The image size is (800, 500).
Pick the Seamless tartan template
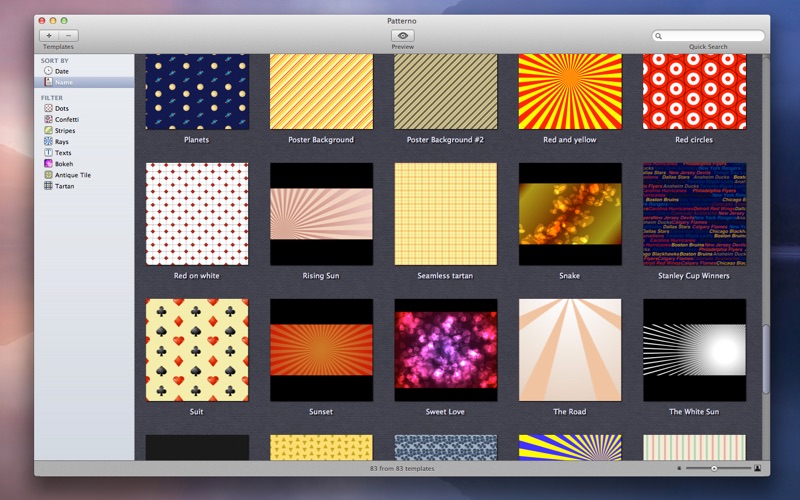click(445, 214)
